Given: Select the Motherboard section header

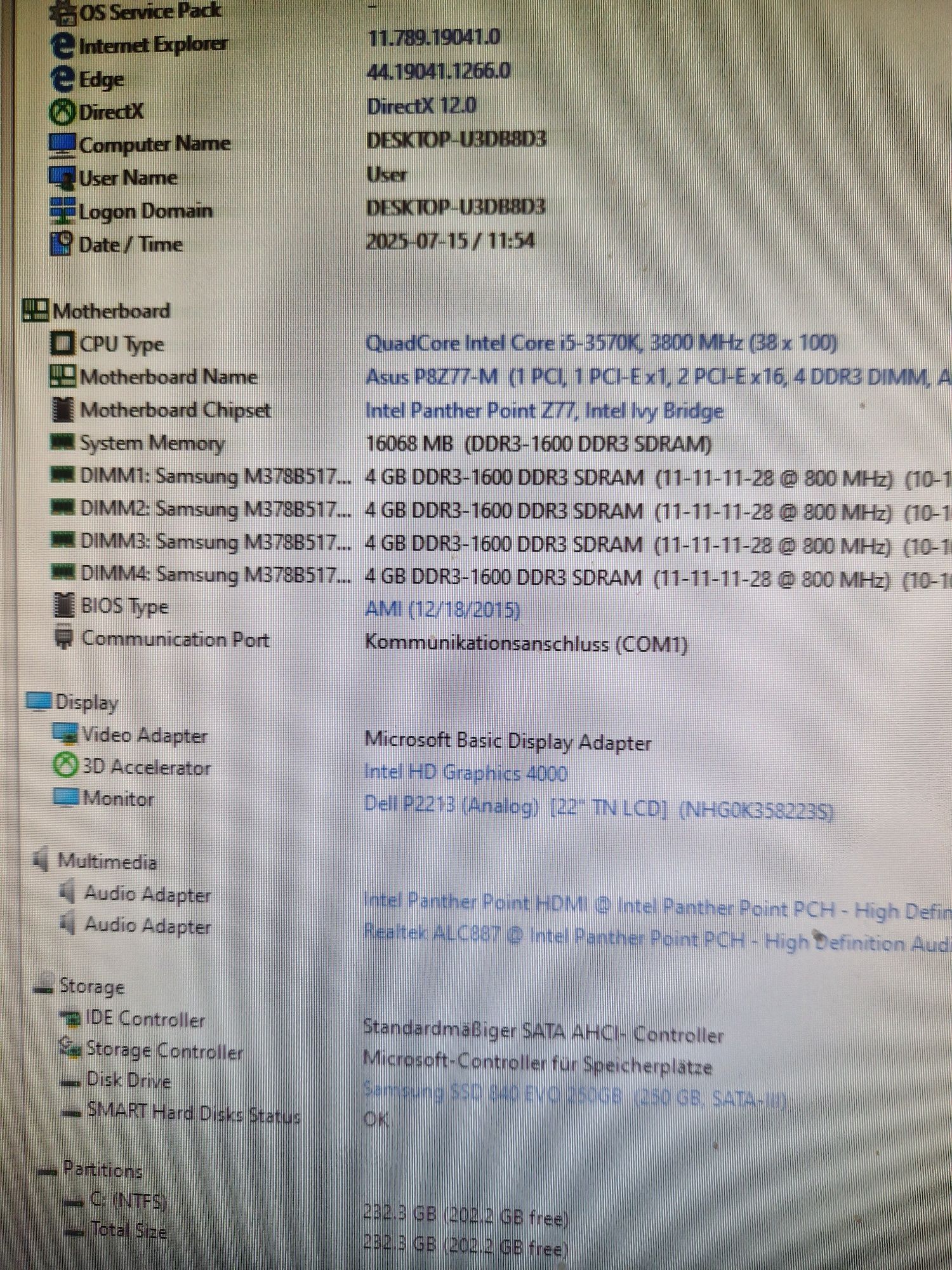Looking at the screenshot, I should [x=112, y=311].
